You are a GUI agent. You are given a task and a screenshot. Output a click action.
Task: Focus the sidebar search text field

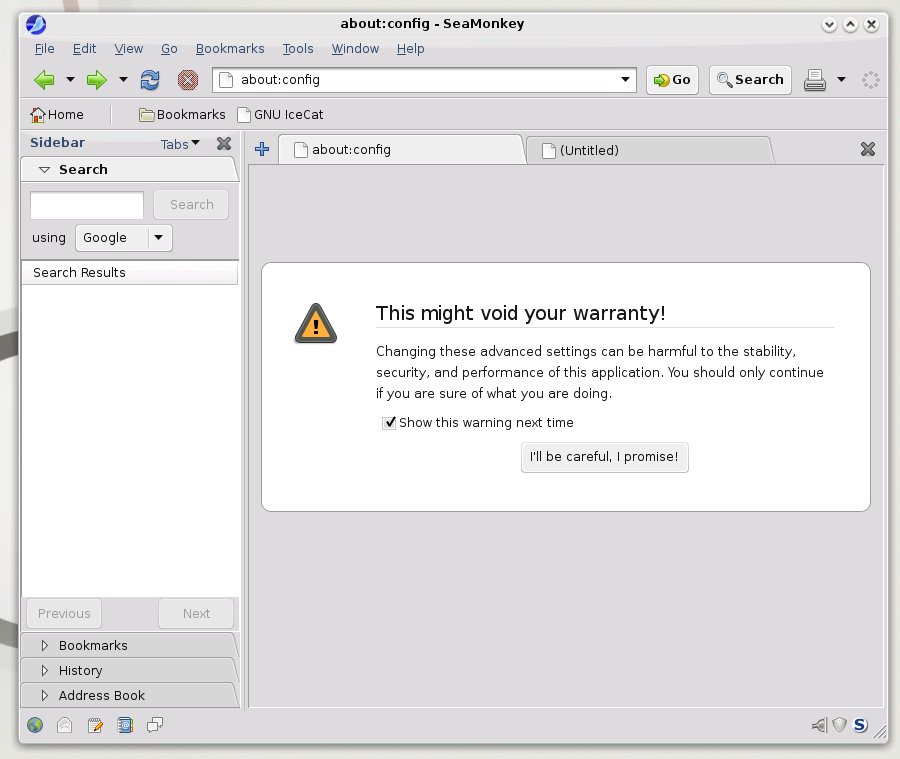click(87, 205)
